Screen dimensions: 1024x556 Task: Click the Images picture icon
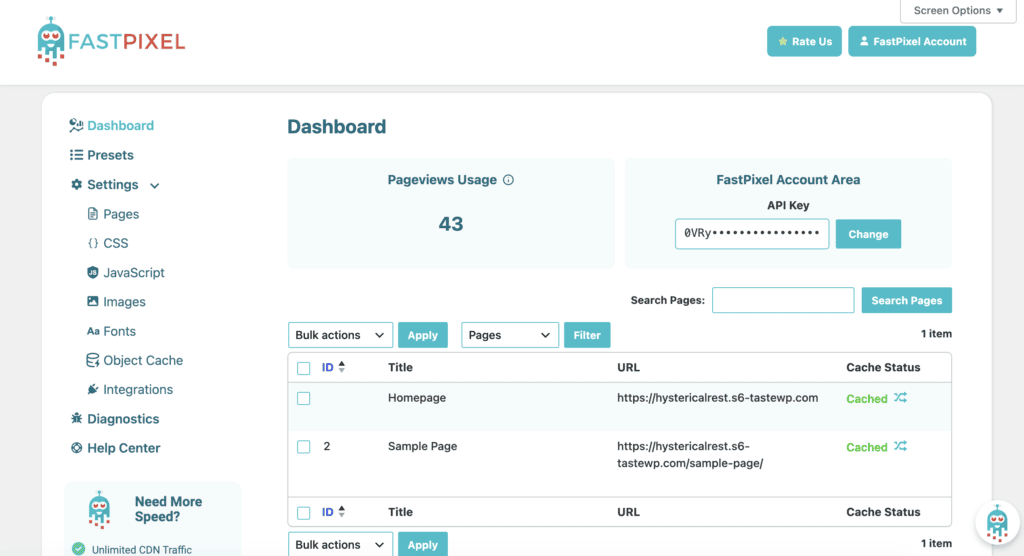[93, 301]
